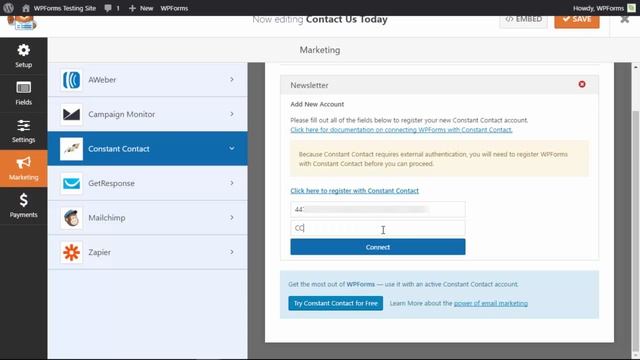The height and width of the screenshot is (360, 640).
Task: Open the WordPress logo menu
Action: click(x=8, y=8)
